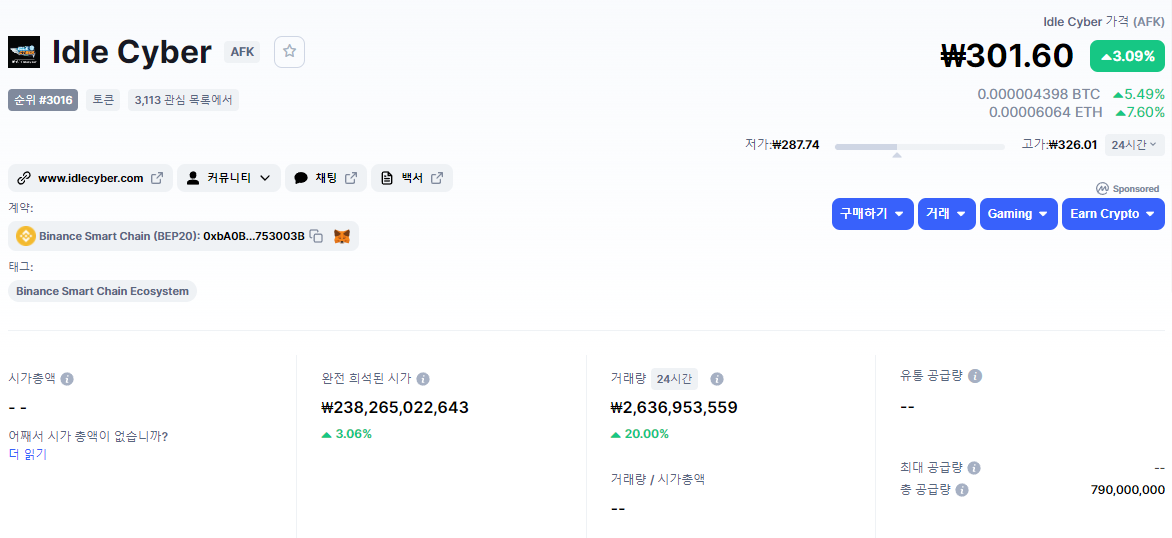
Task: Show info for 시가총액
Action: point(67,379)
